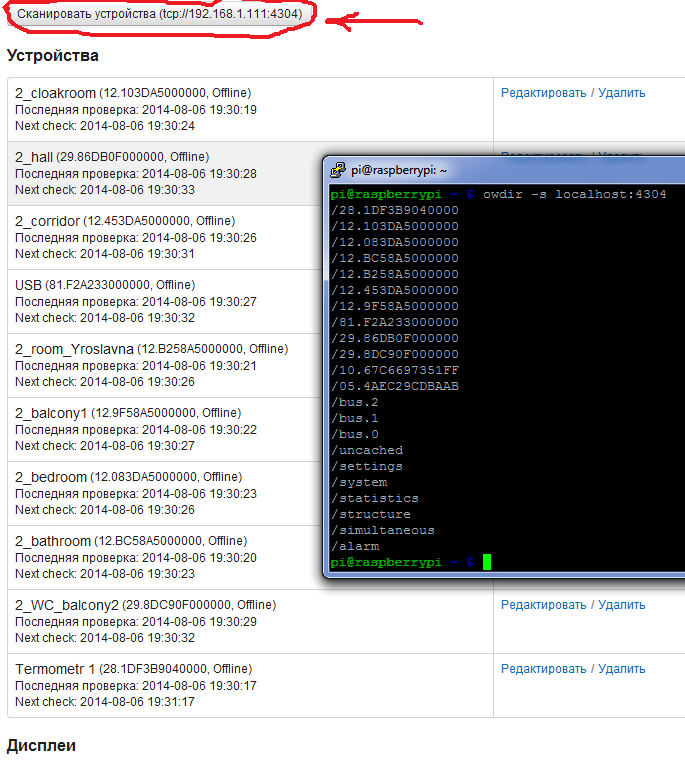Image resolution: width=685 pixels, height=761 pixels.
Task: Select the 2_hall device name
Action: pyautogui.click(x=33, y=157)
